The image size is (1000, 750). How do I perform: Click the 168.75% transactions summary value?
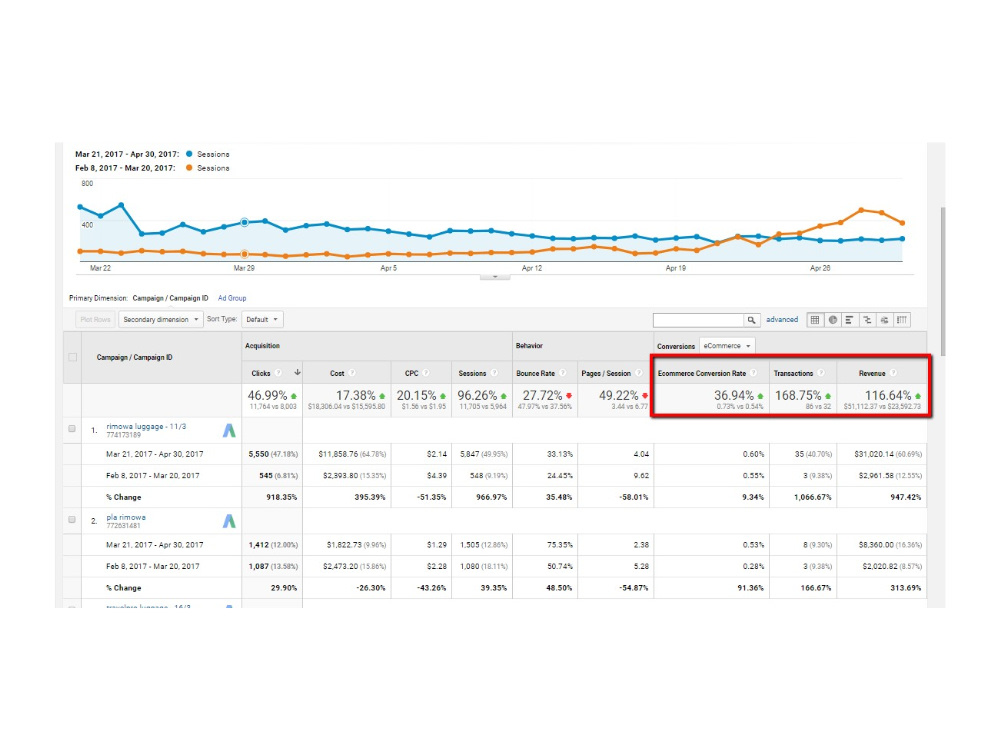click(798, 395)
